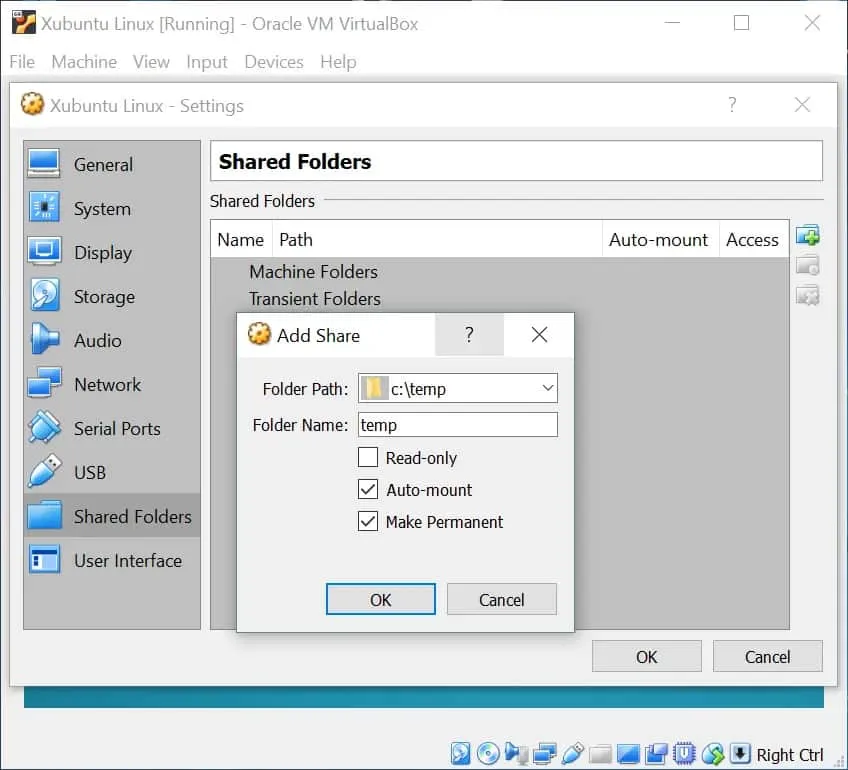Click the keyboard capture arrow icon
The height and width of the screenshot is (770, 848).
click(740, 754)
